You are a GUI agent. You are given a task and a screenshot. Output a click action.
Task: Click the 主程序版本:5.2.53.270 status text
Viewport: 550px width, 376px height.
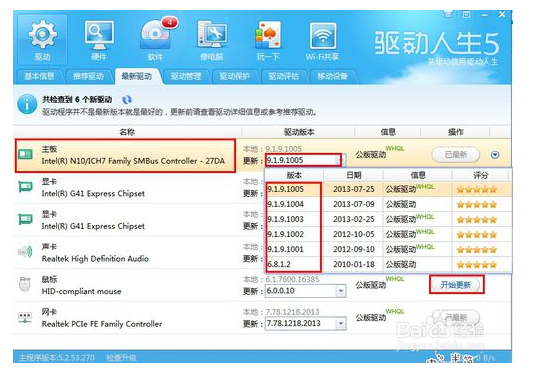click(56, 358)
